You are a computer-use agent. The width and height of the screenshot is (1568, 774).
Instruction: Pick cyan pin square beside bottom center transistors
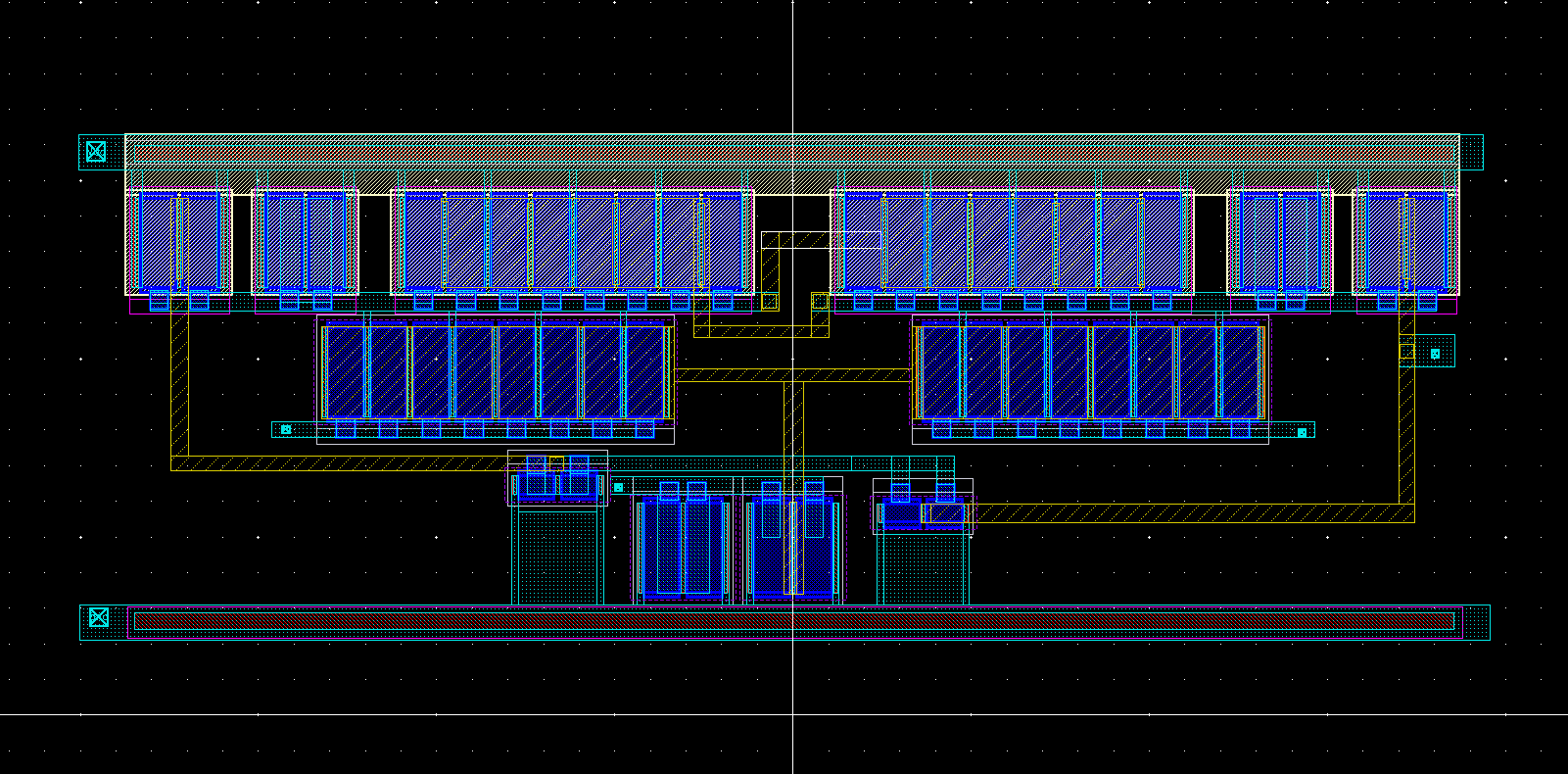tap(618, 487)
